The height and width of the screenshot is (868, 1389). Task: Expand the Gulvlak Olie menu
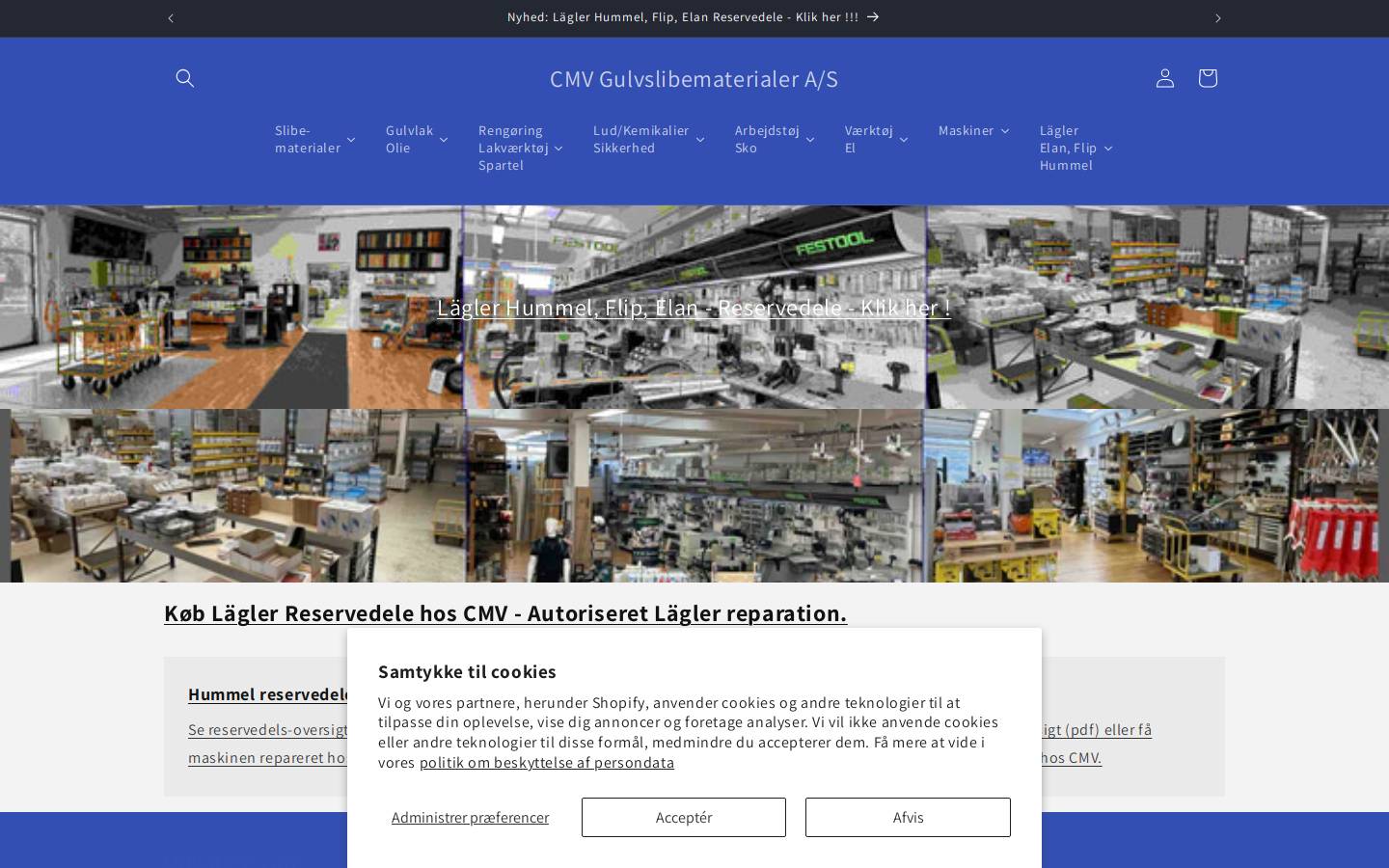pyautogui.click(x=417, y=139)
